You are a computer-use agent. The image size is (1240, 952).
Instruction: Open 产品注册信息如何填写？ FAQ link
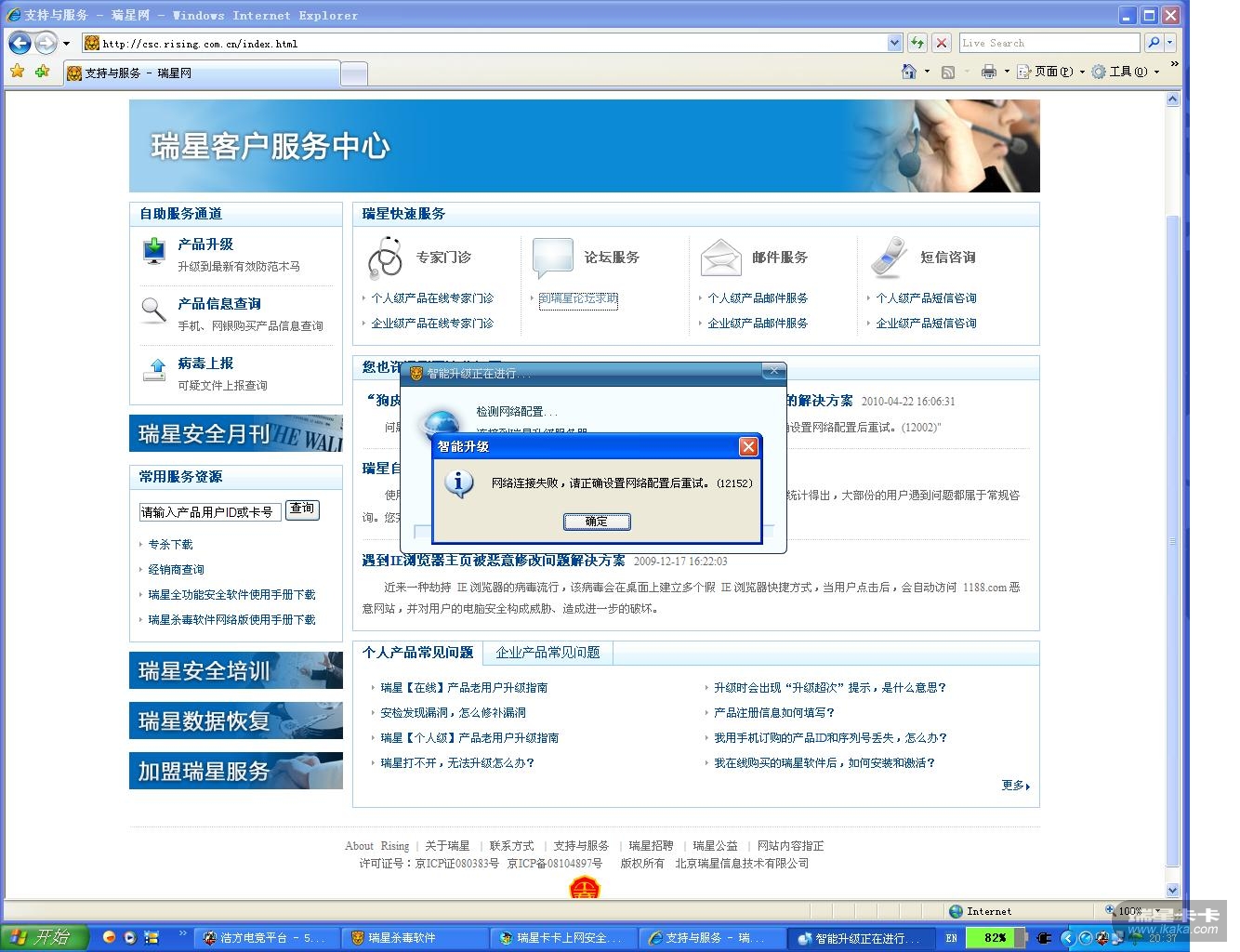pos(774,713)
